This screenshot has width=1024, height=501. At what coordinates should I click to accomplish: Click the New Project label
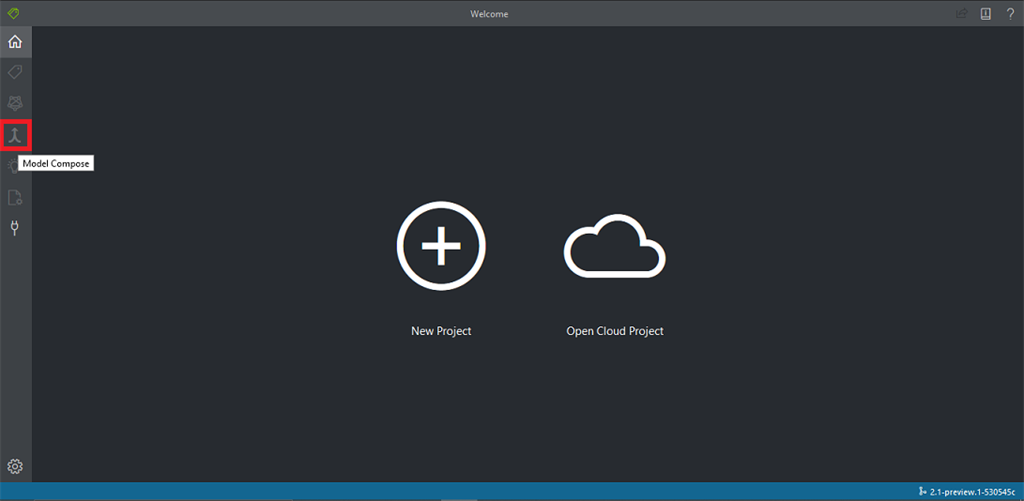coord(441,331)
